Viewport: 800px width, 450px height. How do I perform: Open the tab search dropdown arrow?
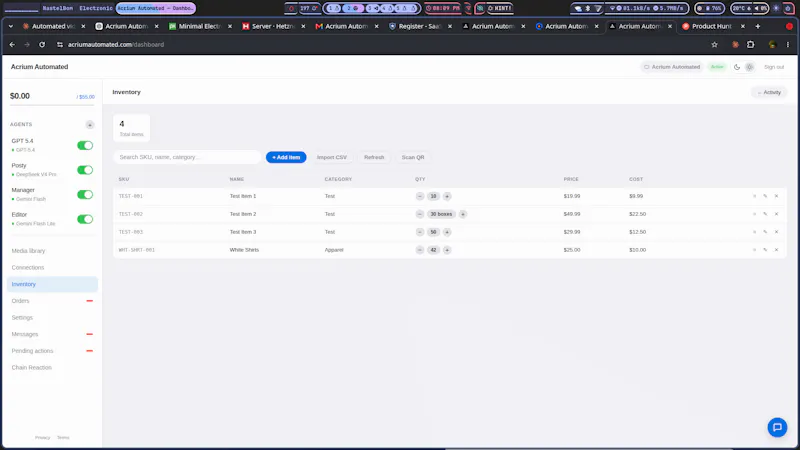click(11, 26)
